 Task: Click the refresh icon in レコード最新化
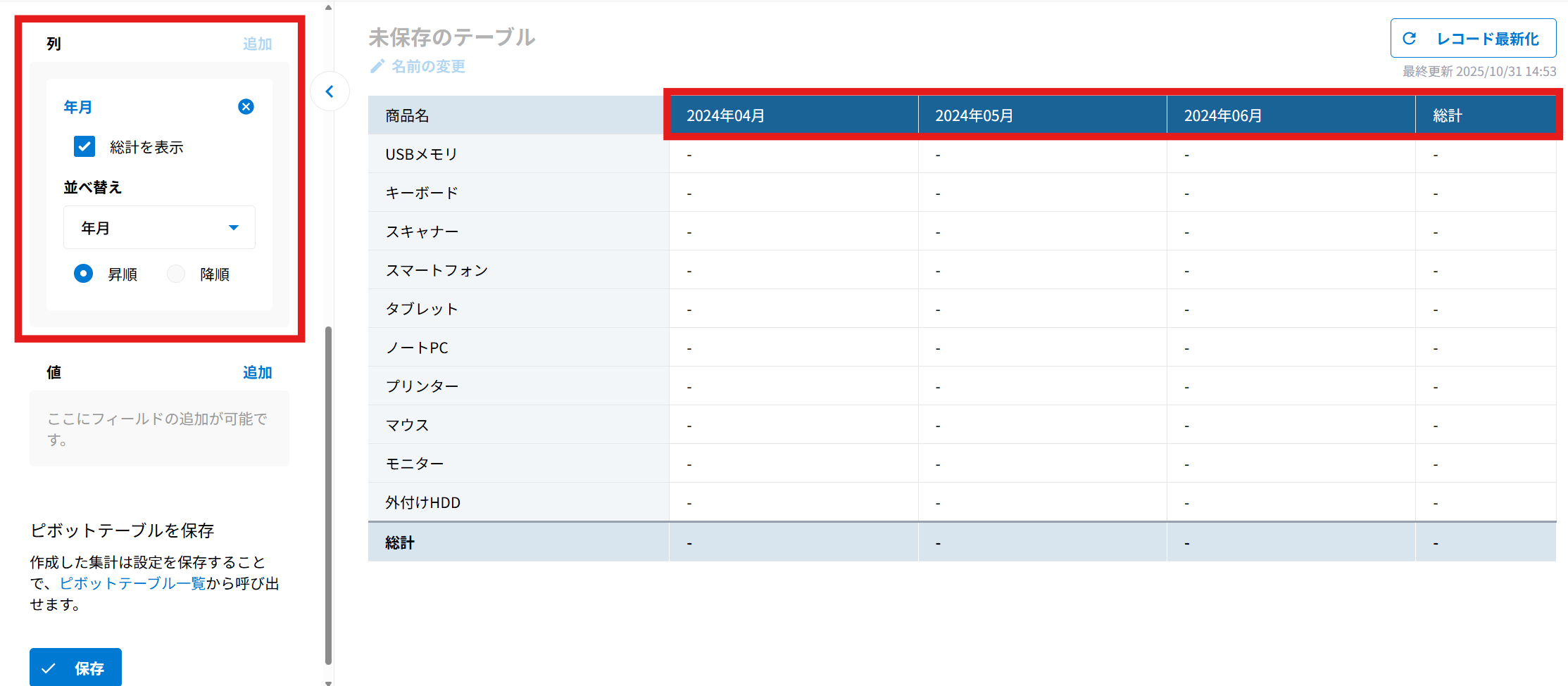(x=1410, y=39)
